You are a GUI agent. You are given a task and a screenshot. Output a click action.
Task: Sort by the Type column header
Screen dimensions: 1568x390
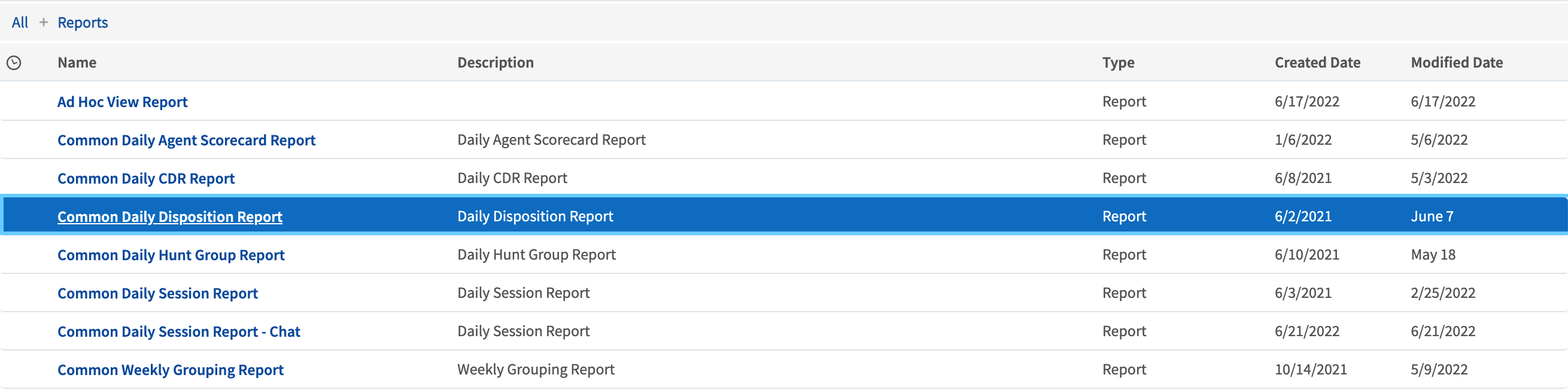coord(1117,63)
